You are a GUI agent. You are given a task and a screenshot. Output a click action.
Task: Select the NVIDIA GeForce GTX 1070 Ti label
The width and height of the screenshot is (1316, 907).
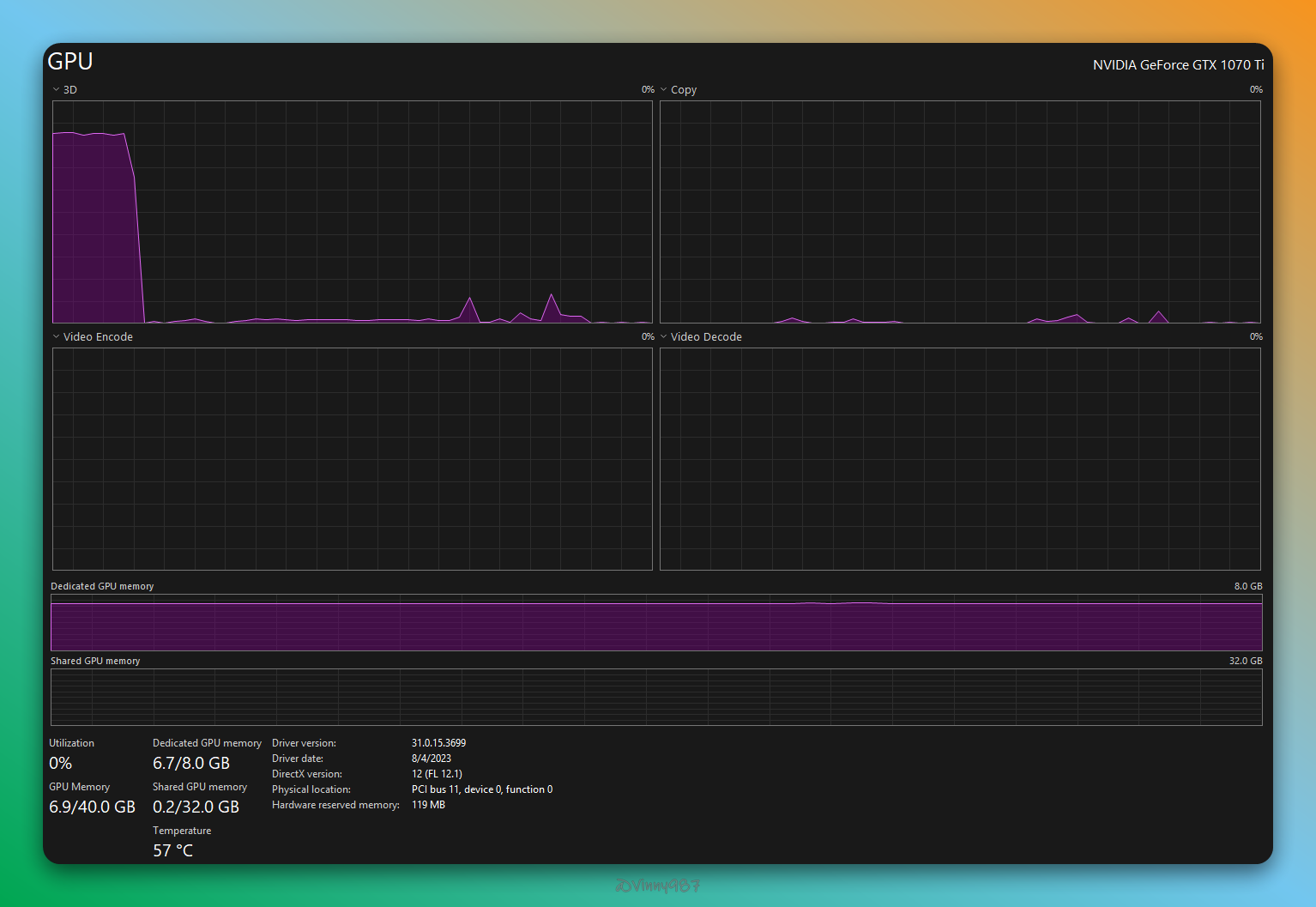coord(1178,65)
